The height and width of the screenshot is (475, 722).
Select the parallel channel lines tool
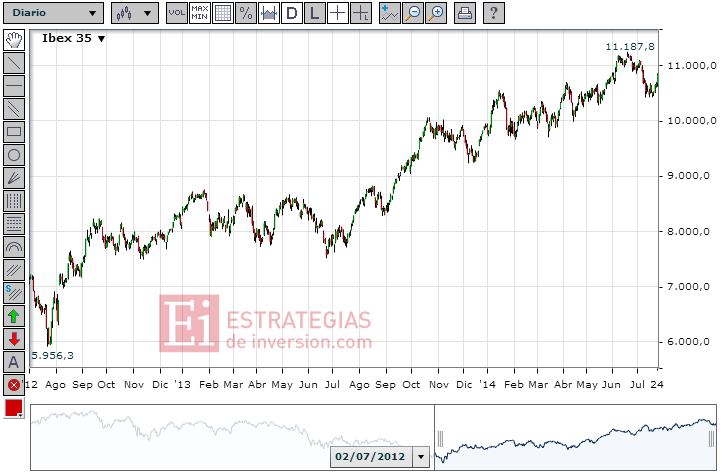coord(14,109)
